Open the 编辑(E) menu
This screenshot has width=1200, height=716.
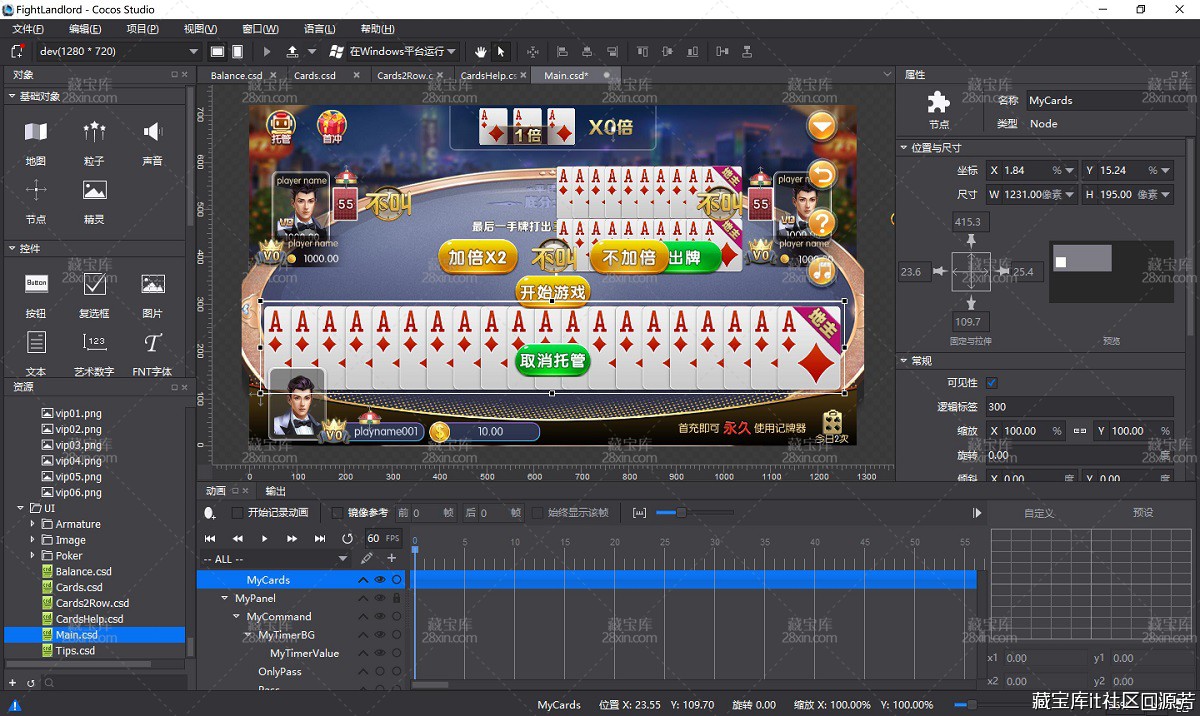(x=85, y=29)
